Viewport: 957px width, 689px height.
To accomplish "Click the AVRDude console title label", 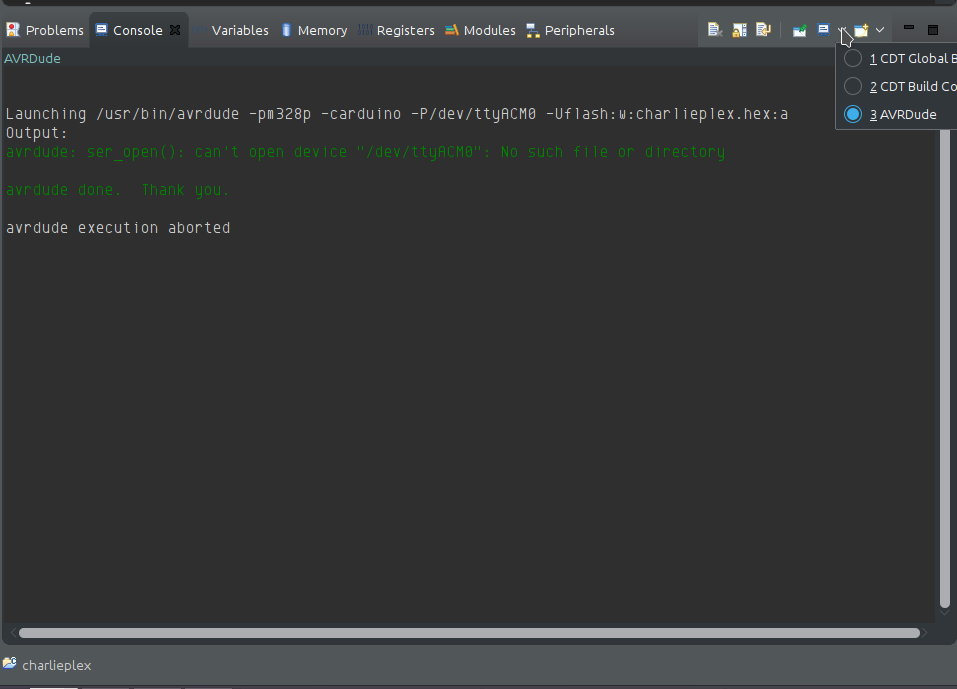I will coord(32,59).
